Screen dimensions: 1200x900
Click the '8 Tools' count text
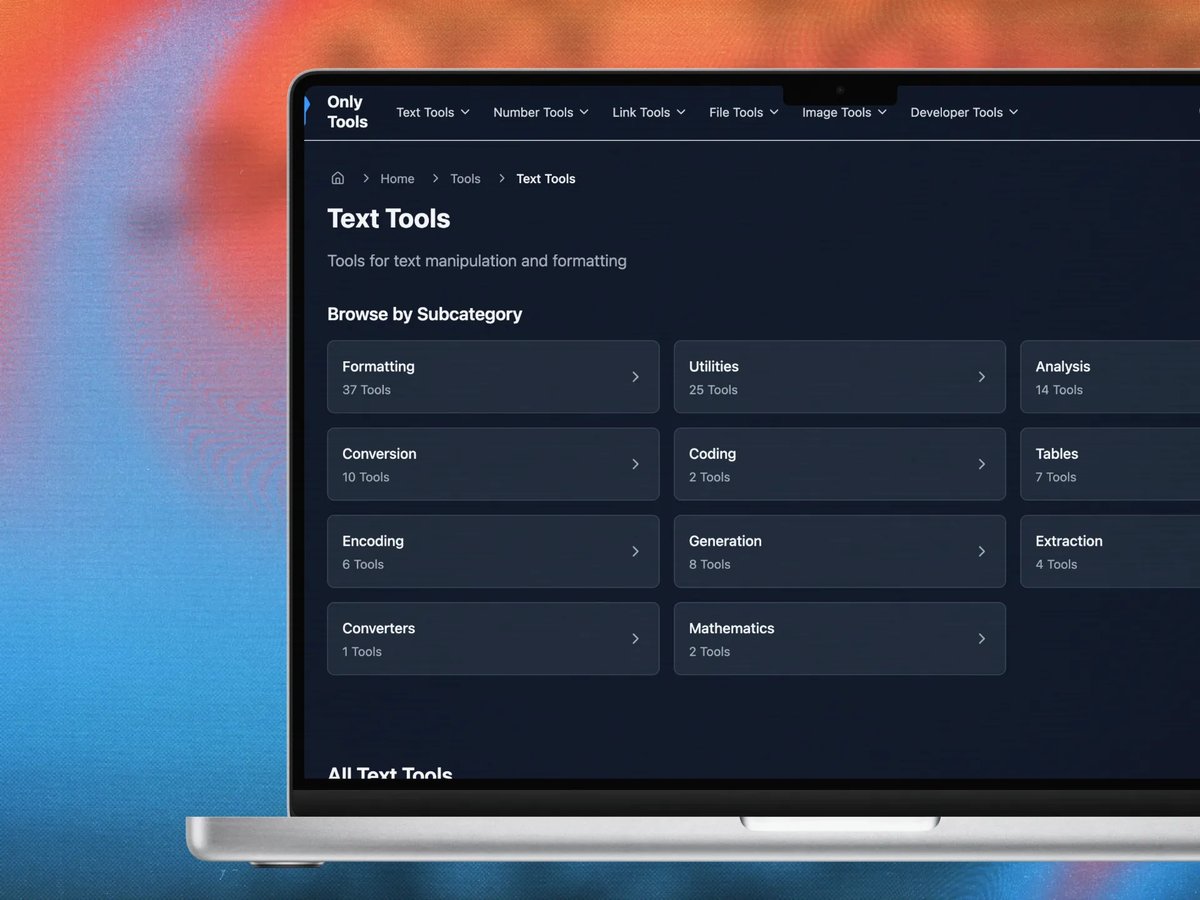(x=710, y=564)
